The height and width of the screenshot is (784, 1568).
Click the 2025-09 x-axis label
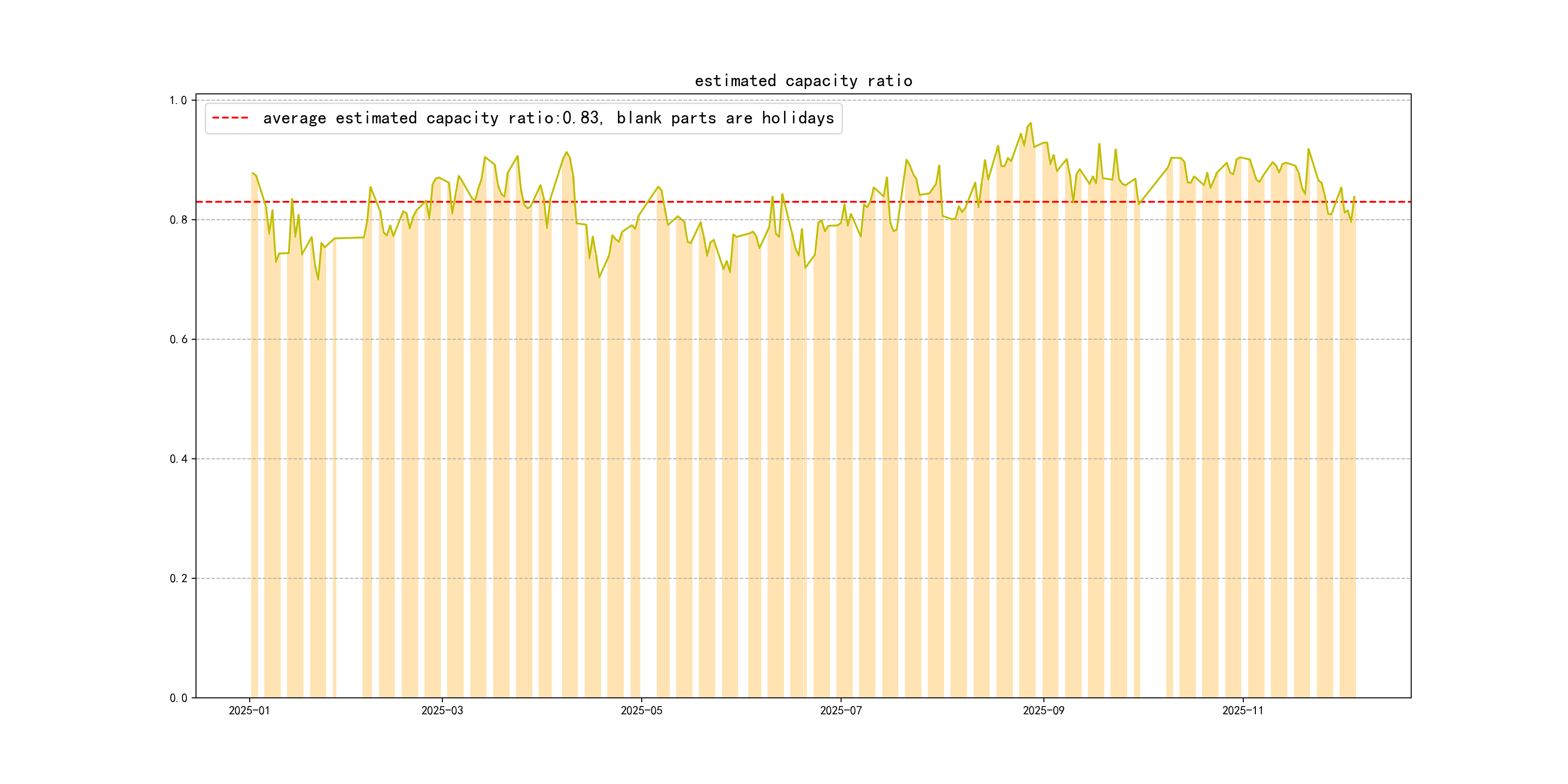pos(1043,710)
